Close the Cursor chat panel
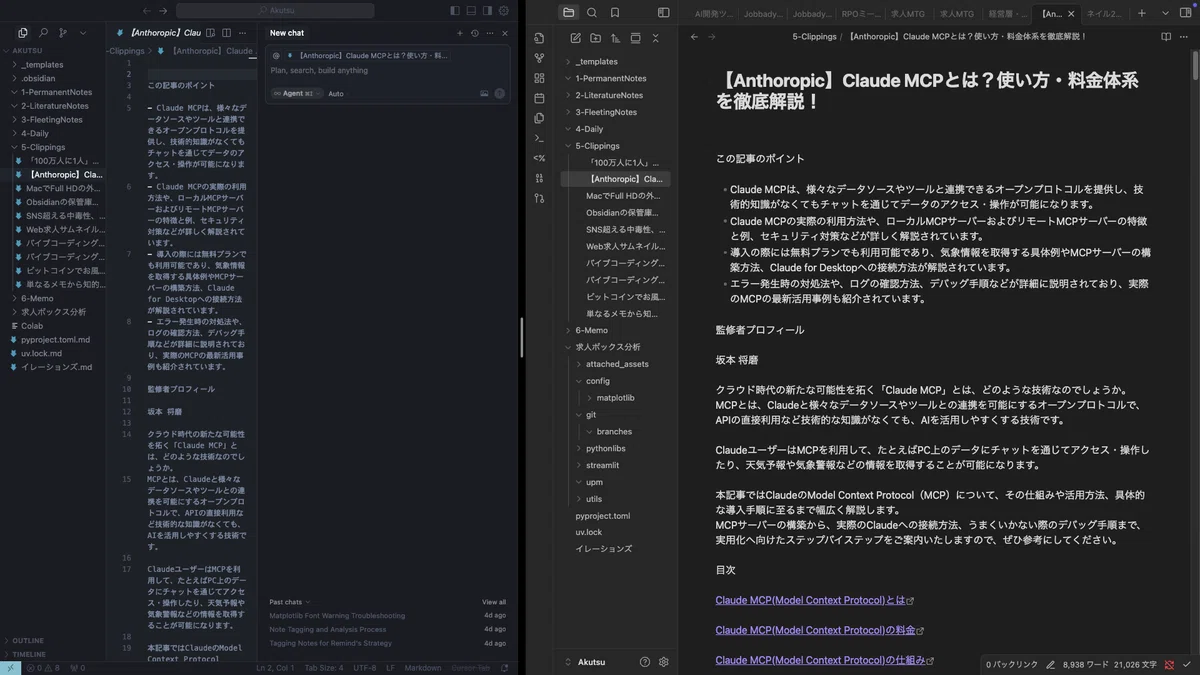Screen dimensions: 1200x675 click(x=505, y=33)
